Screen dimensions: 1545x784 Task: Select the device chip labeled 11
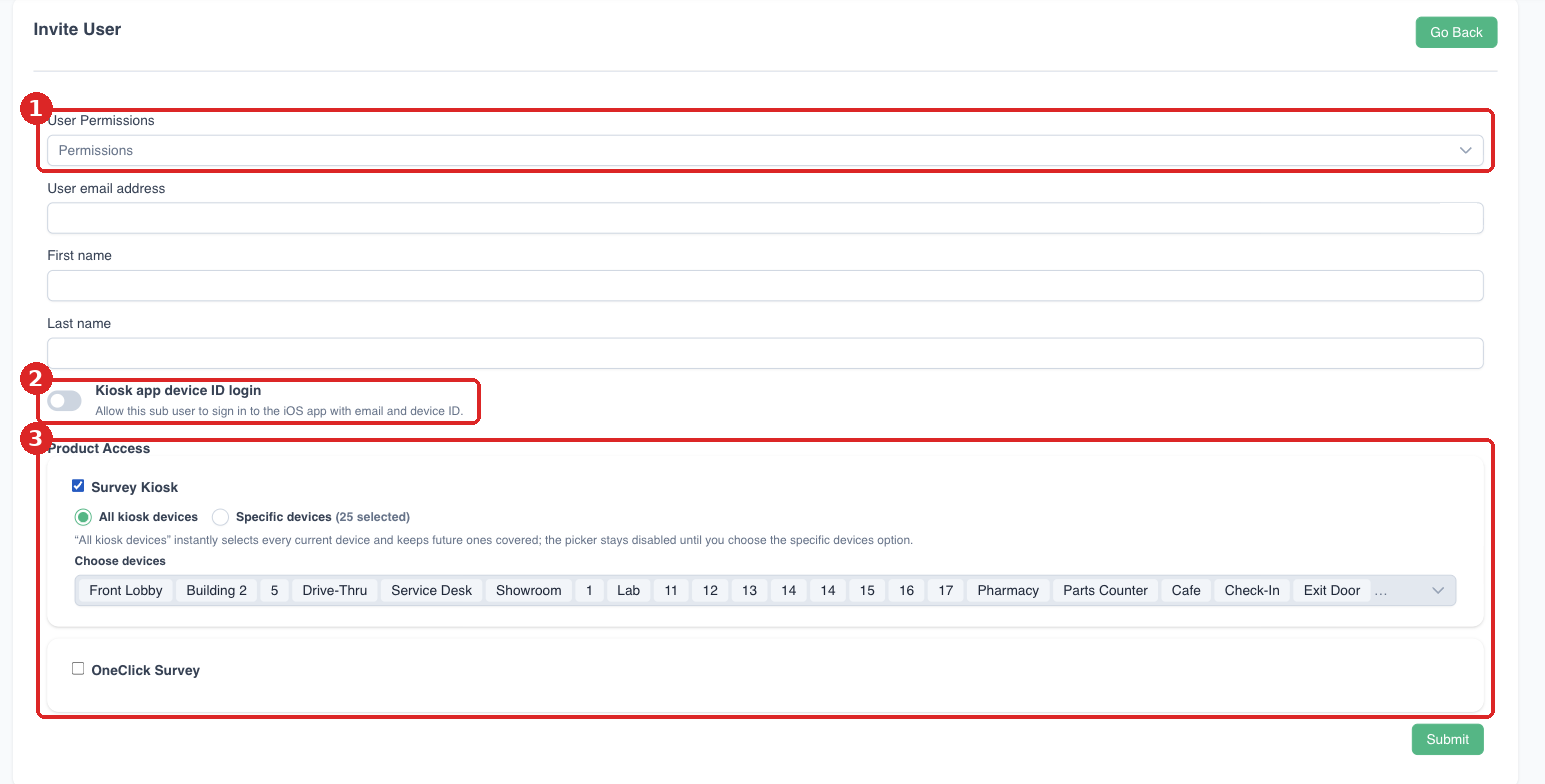coord(671,591)
